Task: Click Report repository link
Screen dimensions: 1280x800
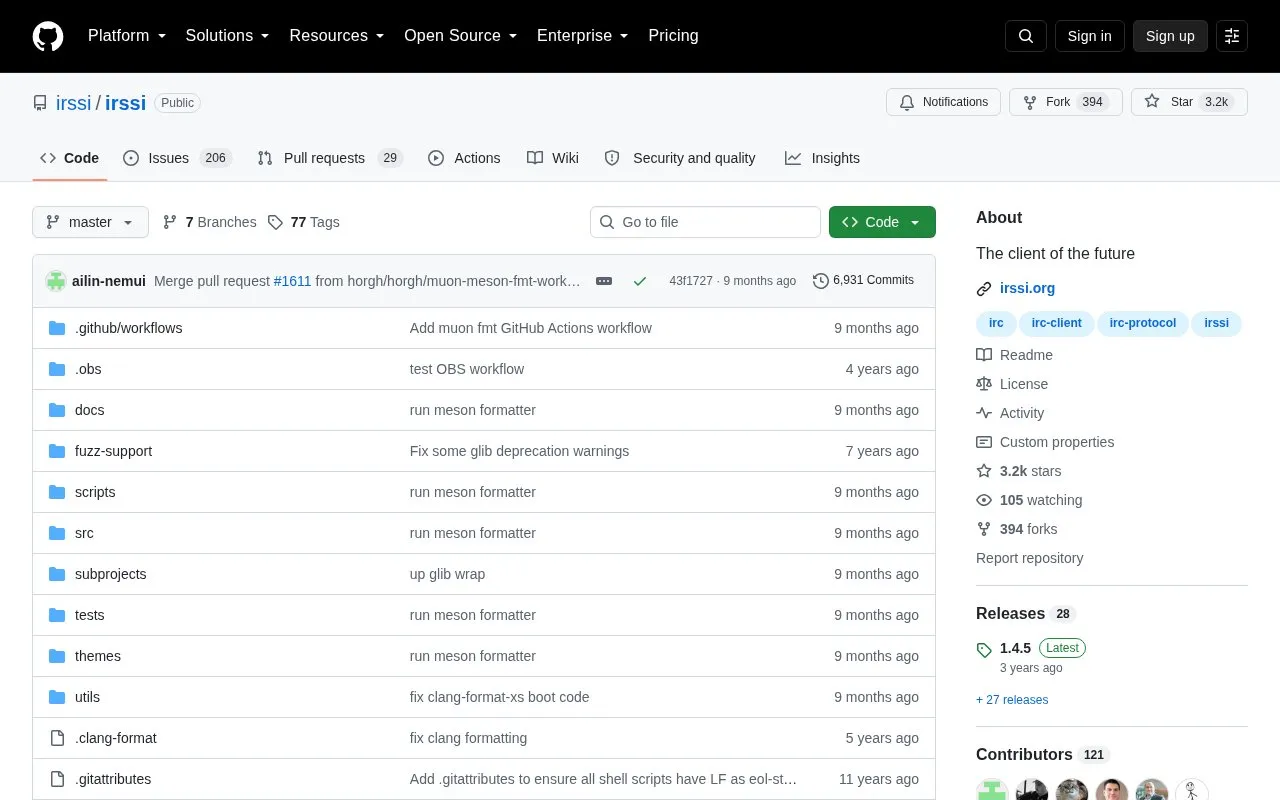Action: (1029, 558)
